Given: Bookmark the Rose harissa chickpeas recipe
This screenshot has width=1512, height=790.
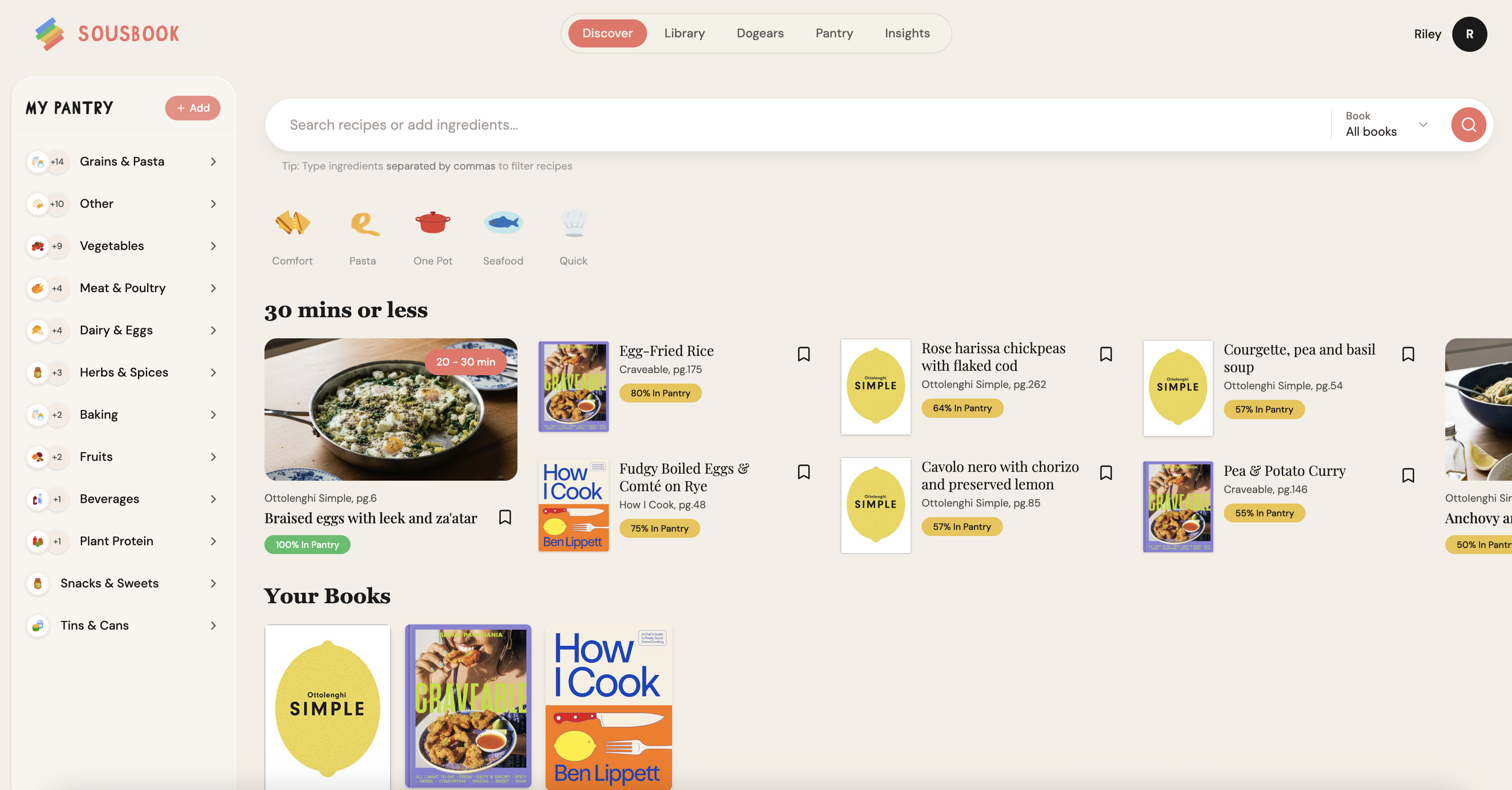Looking at the screenshot, I should pos(1106,354).
